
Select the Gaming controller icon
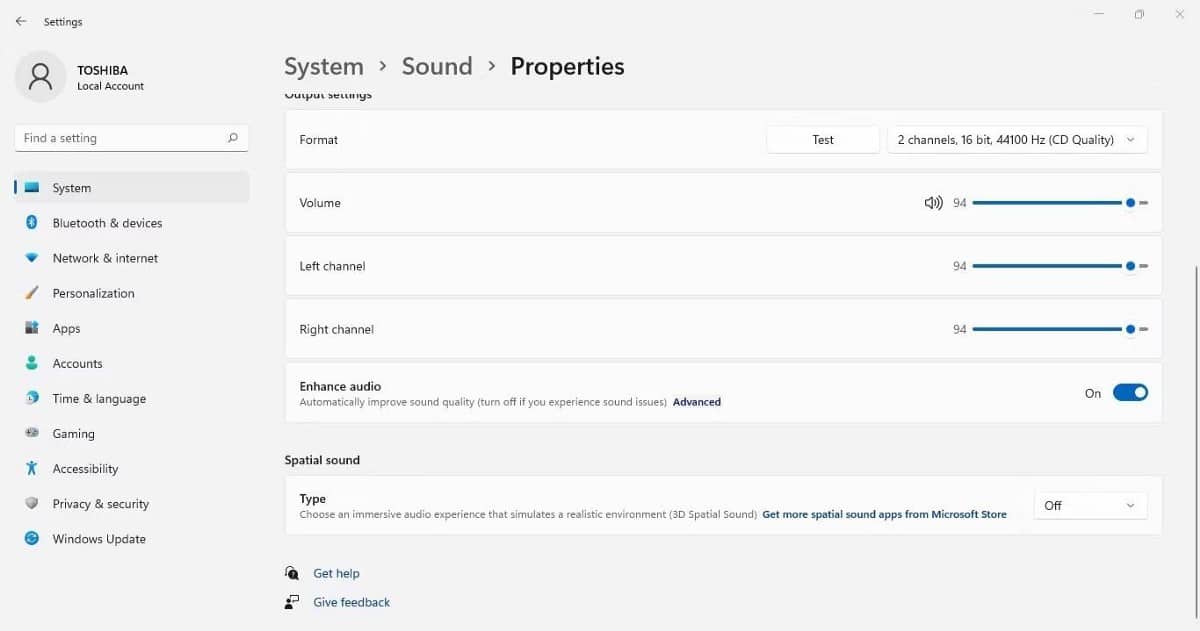tap(30, 433)
